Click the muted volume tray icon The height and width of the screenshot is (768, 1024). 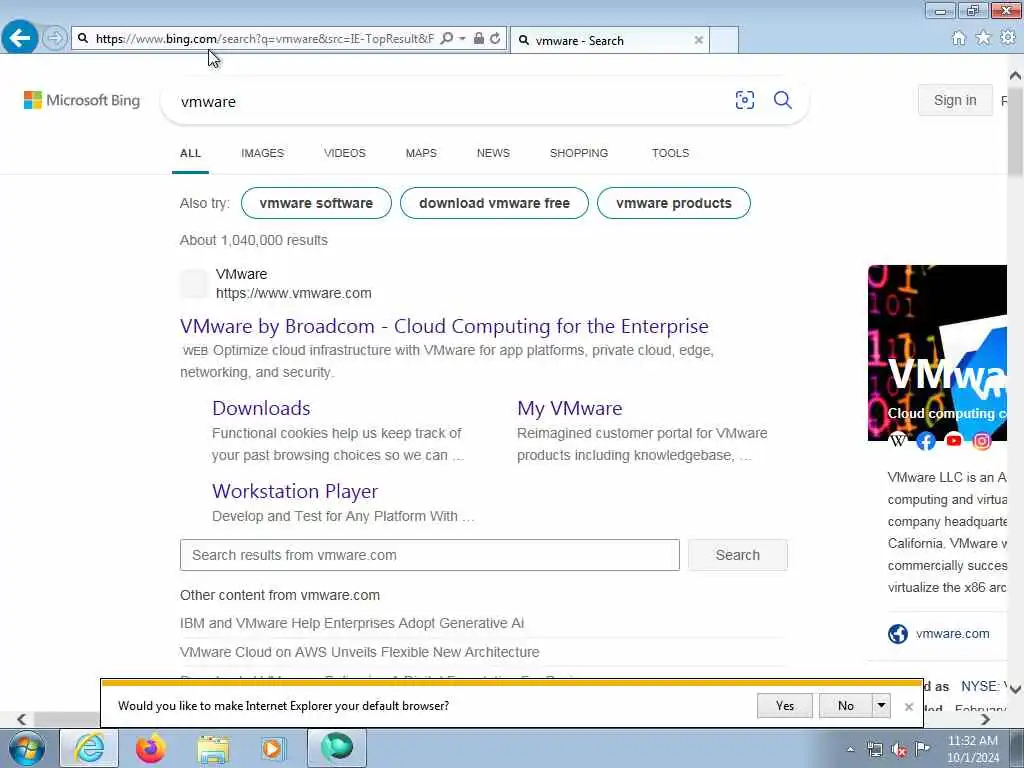point(899,750)
